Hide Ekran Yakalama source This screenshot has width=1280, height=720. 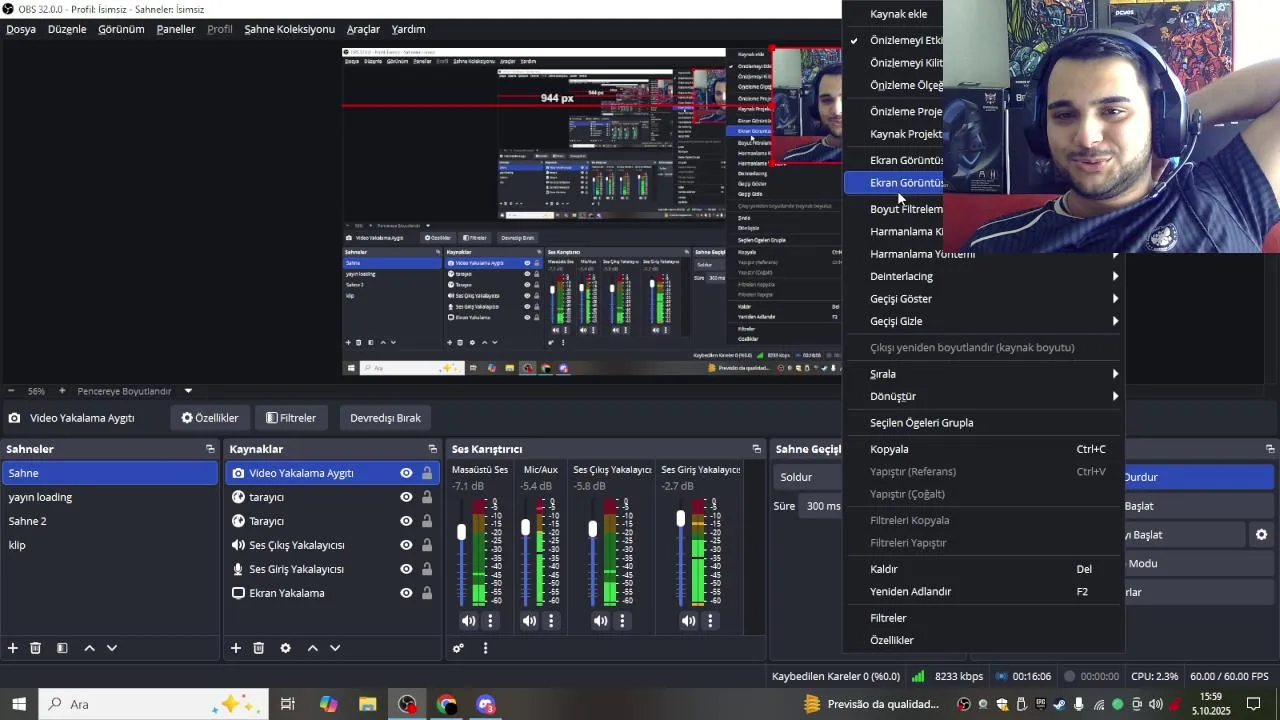406,593
